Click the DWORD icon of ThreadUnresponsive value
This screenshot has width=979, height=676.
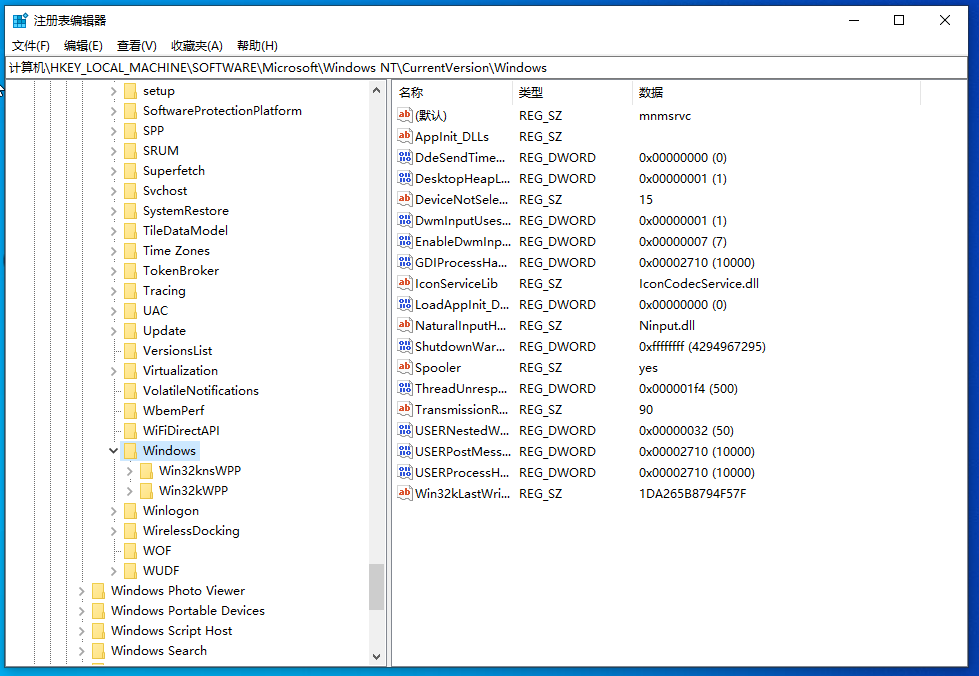pyautogui.click(x=405, y=388)
